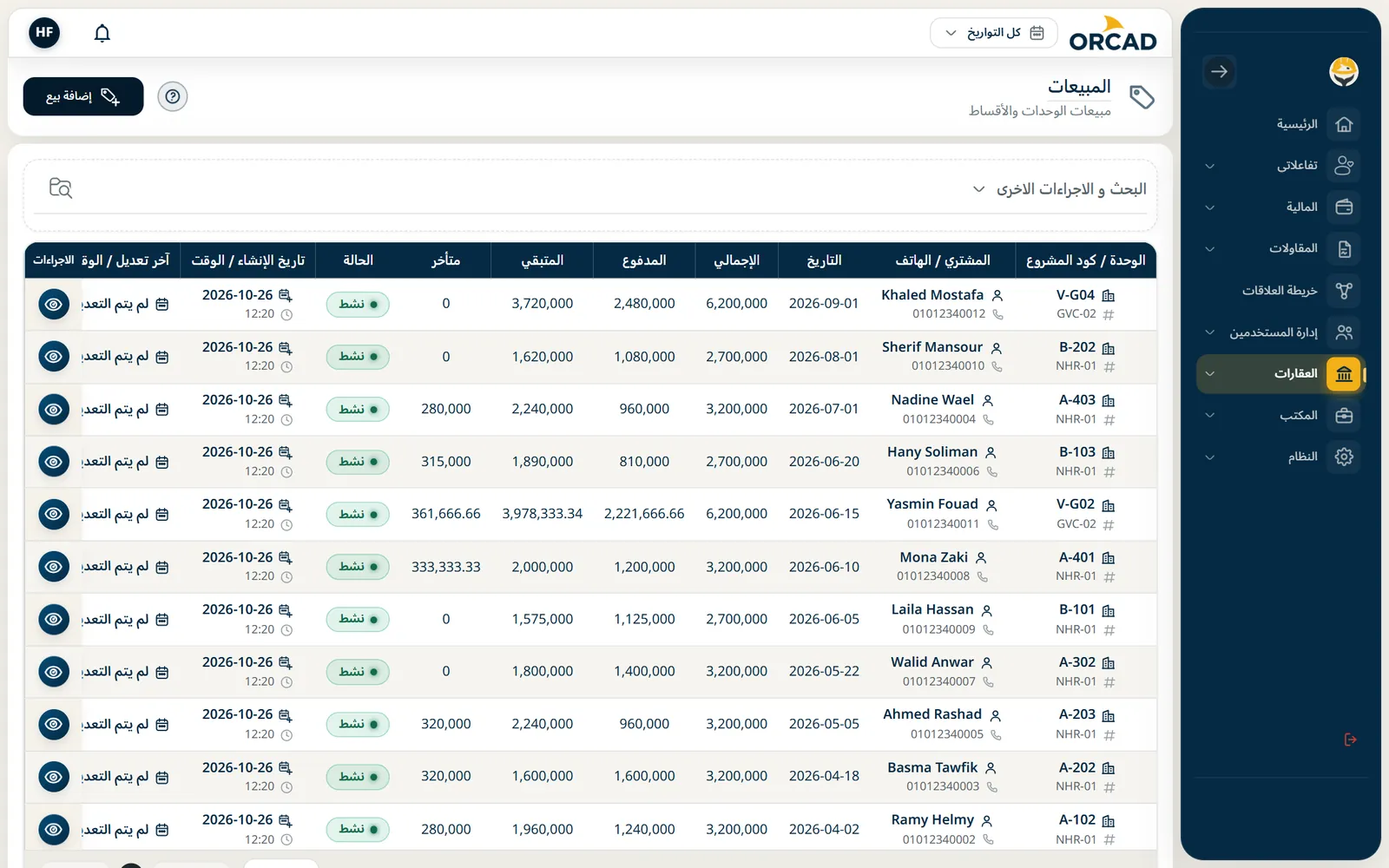Screen dimensions: 1389x868
Task: View details eye for Laila Hassan sale
Action: 54,620
